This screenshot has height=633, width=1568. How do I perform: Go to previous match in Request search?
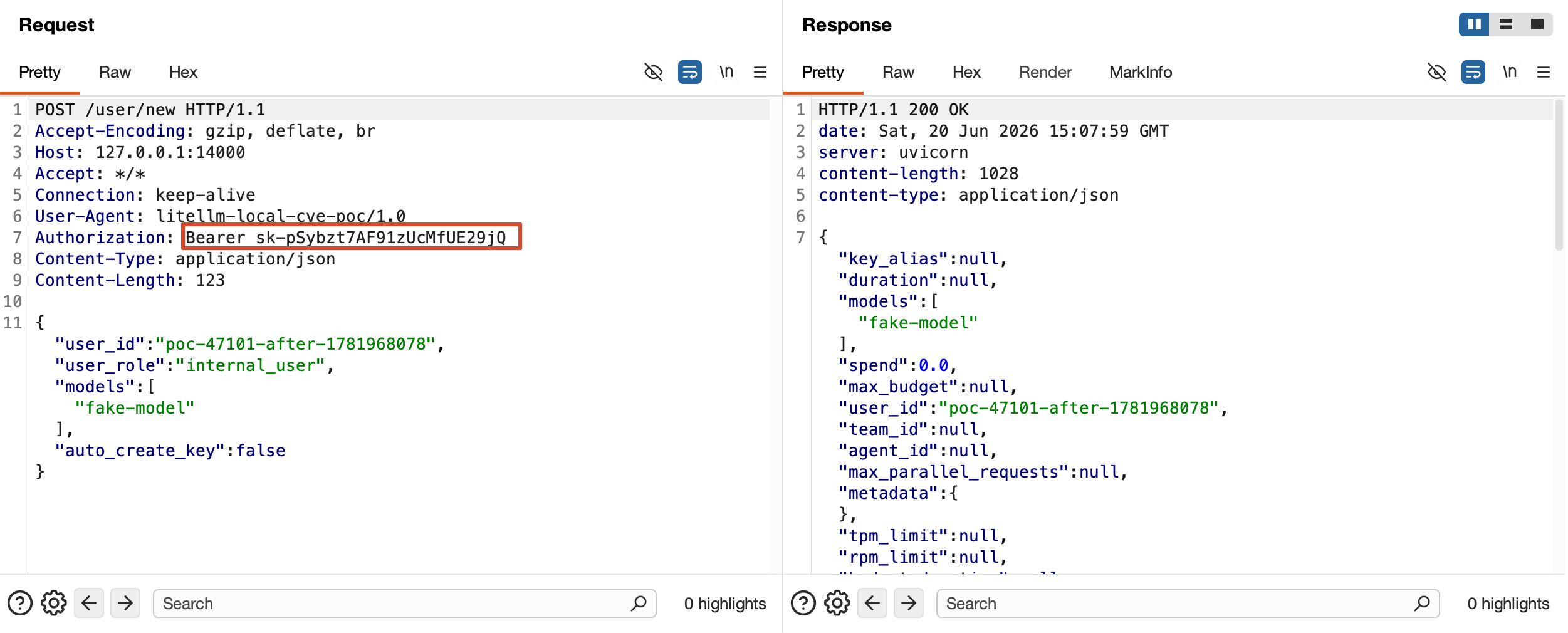point(89,603)
